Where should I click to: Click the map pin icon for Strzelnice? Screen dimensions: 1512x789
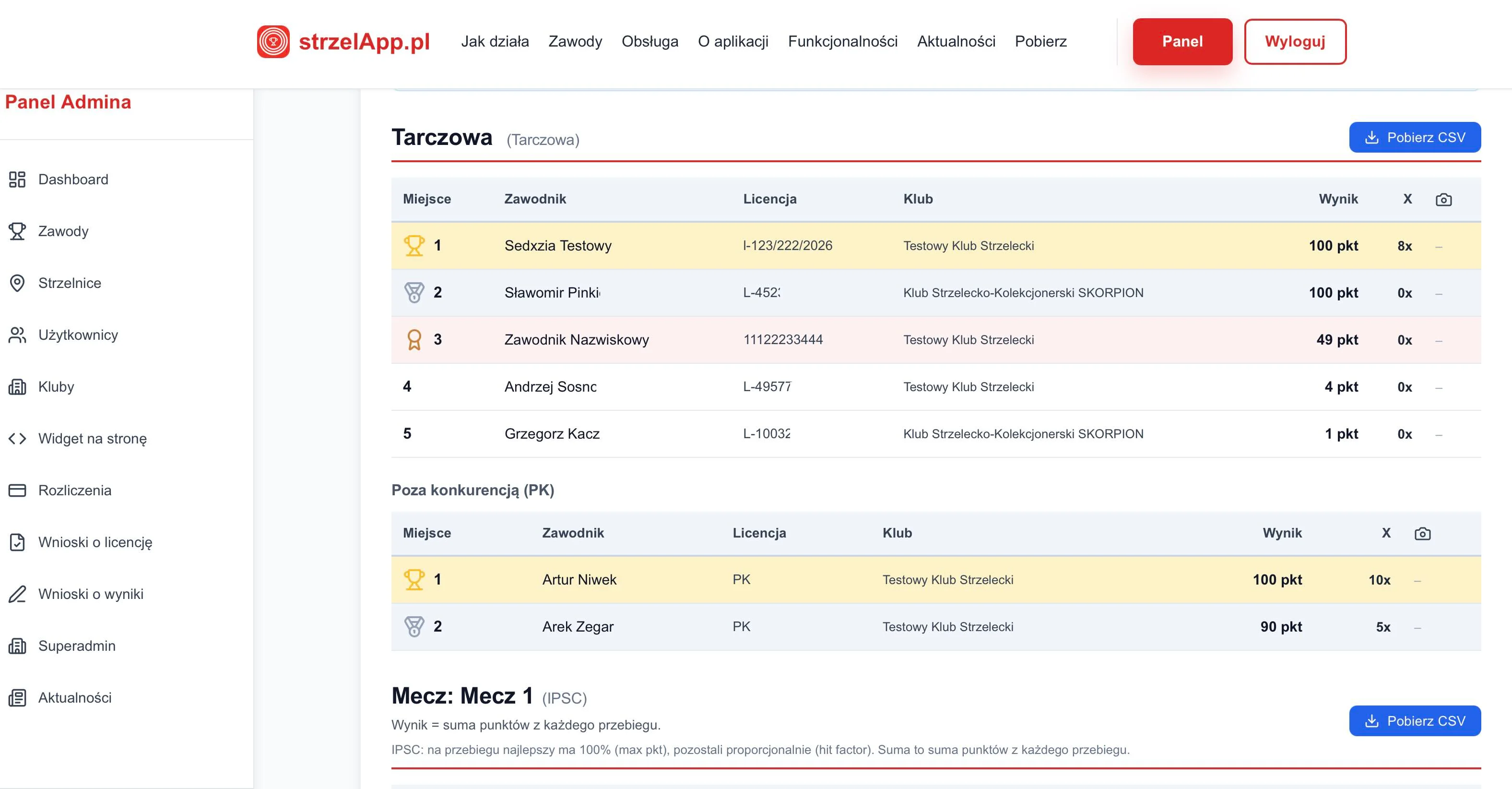point(17,283)
